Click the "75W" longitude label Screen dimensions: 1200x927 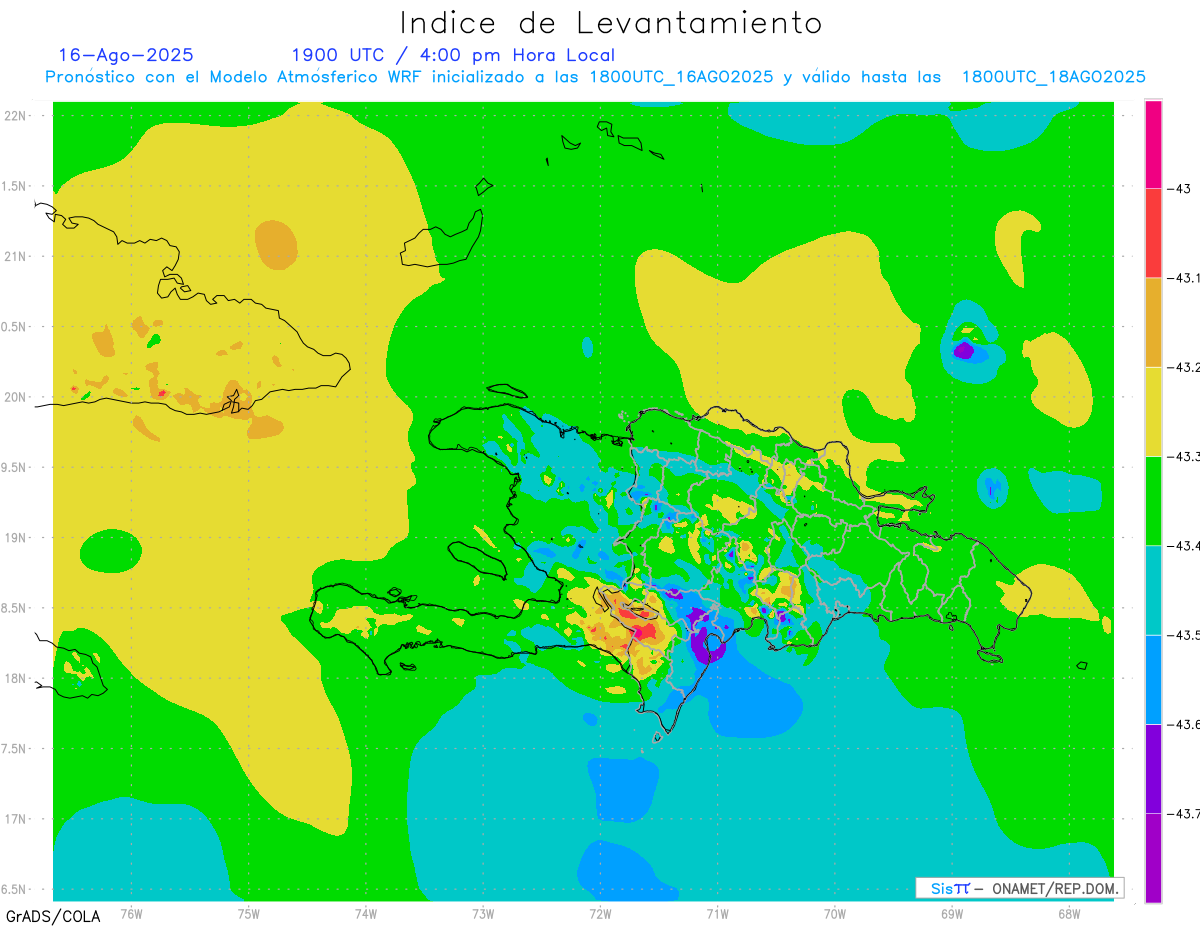(x=249, y=912)
